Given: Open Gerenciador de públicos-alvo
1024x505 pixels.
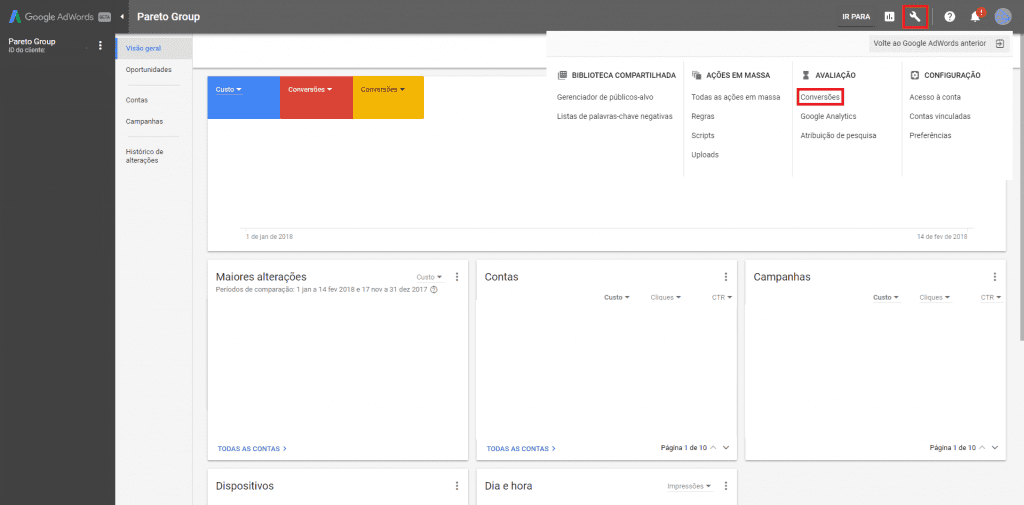Looking at the screenshot, I should tap(605, 97).
